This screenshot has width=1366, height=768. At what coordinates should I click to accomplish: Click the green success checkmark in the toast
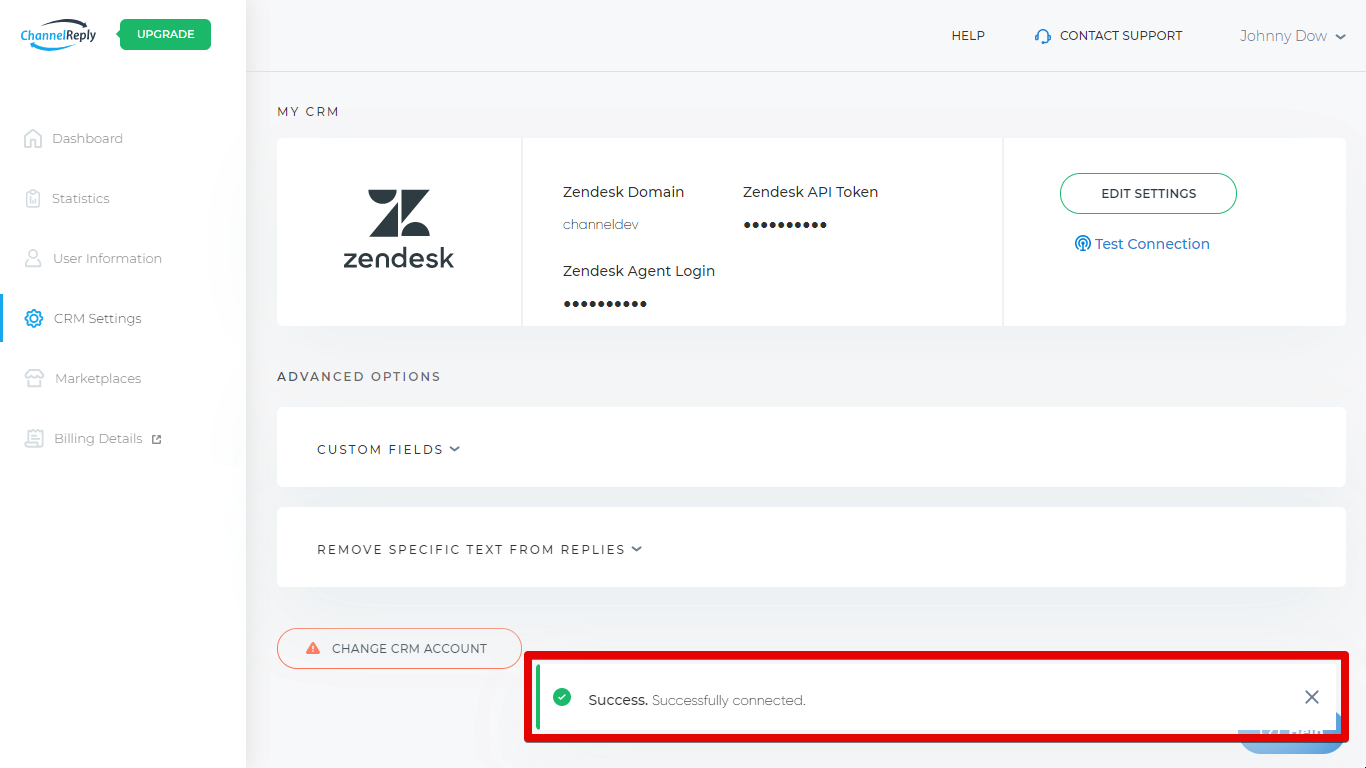coord(561,697)
